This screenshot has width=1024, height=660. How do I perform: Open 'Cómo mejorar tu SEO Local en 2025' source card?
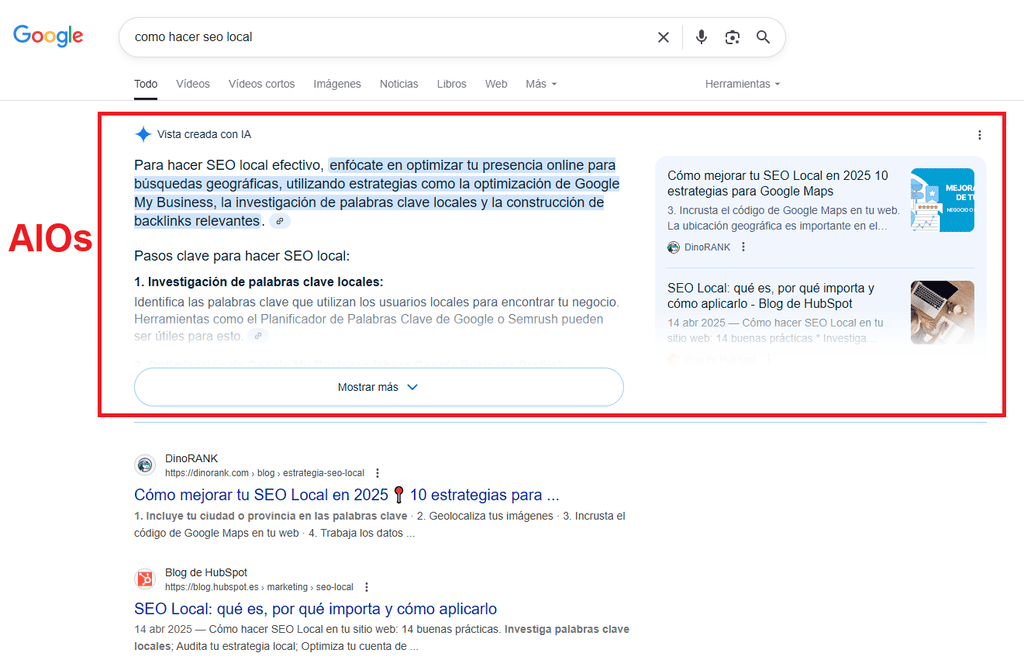pos(778,183)
